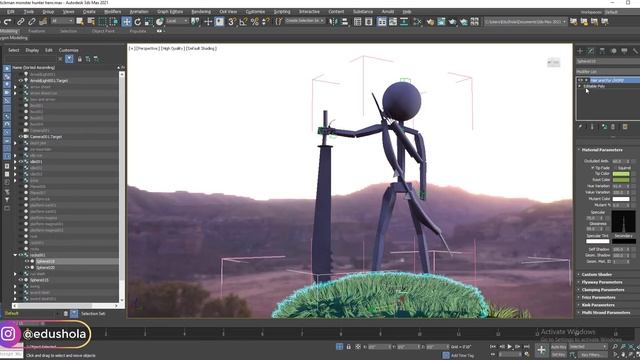Open the Create Selection Set dropdown

305,21
